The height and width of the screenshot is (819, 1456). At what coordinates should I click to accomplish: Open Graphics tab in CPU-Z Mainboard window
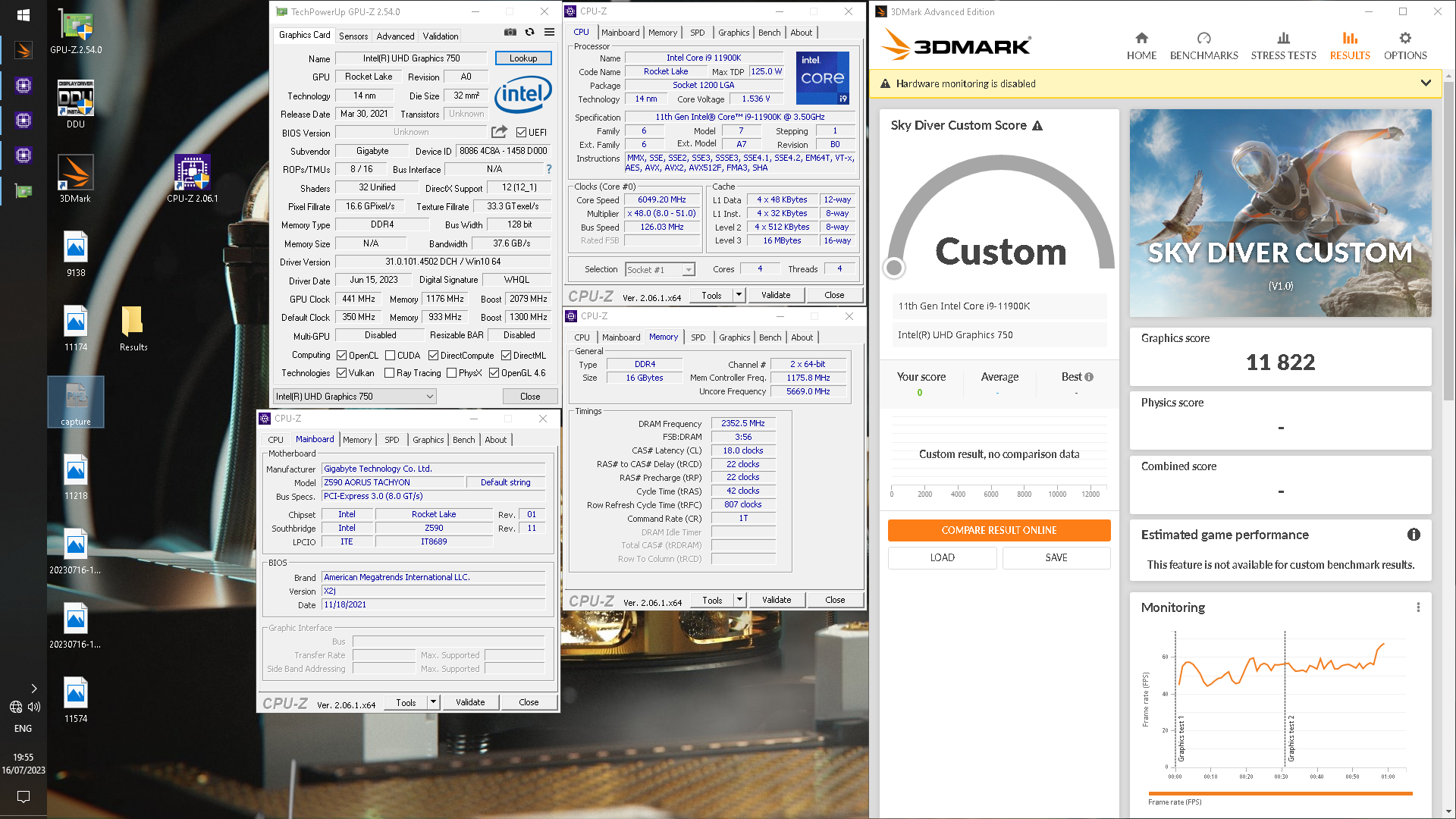428,440
